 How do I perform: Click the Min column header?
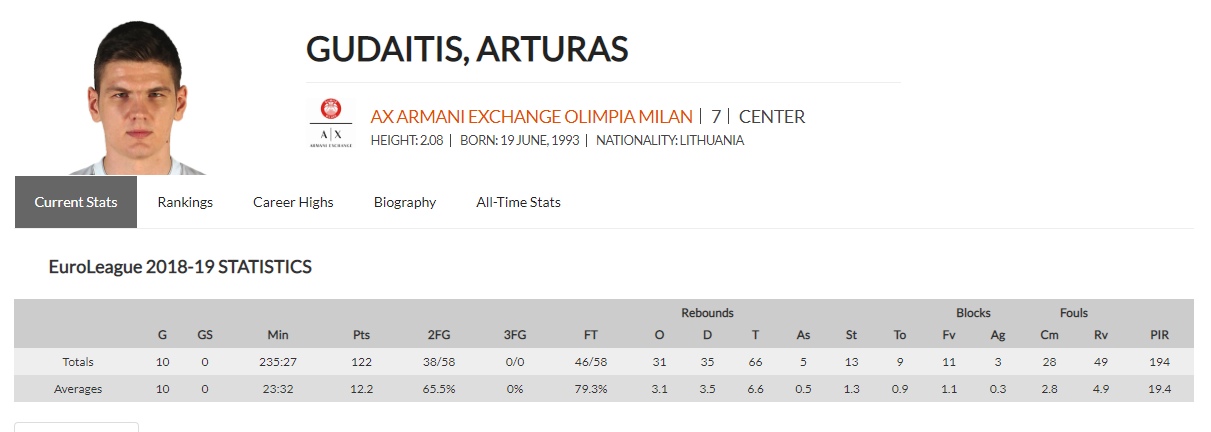point(278,336)
